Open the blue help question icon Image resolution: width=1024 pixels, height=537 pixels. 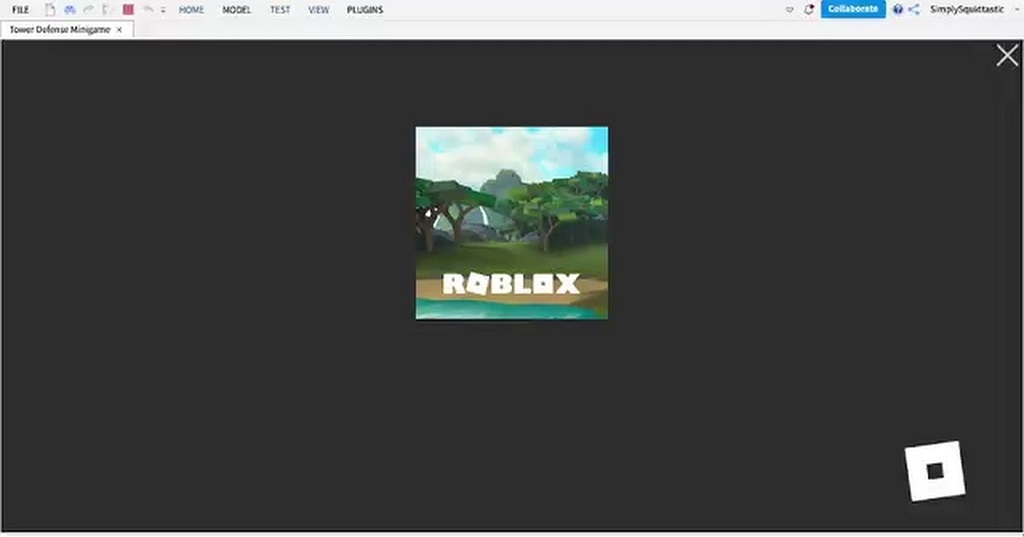point(898,9)
